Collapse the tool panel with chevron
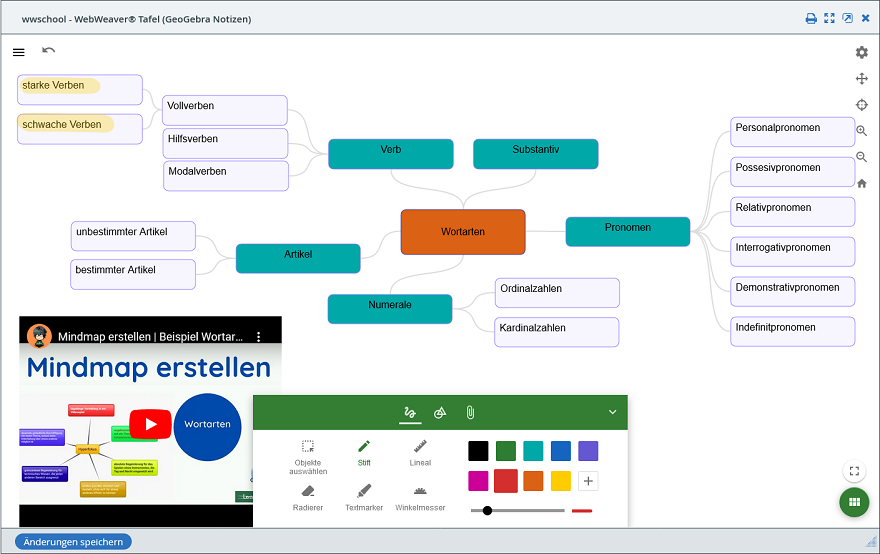The height and width of the screenshot is (554, 880). (x=613, y=412)
